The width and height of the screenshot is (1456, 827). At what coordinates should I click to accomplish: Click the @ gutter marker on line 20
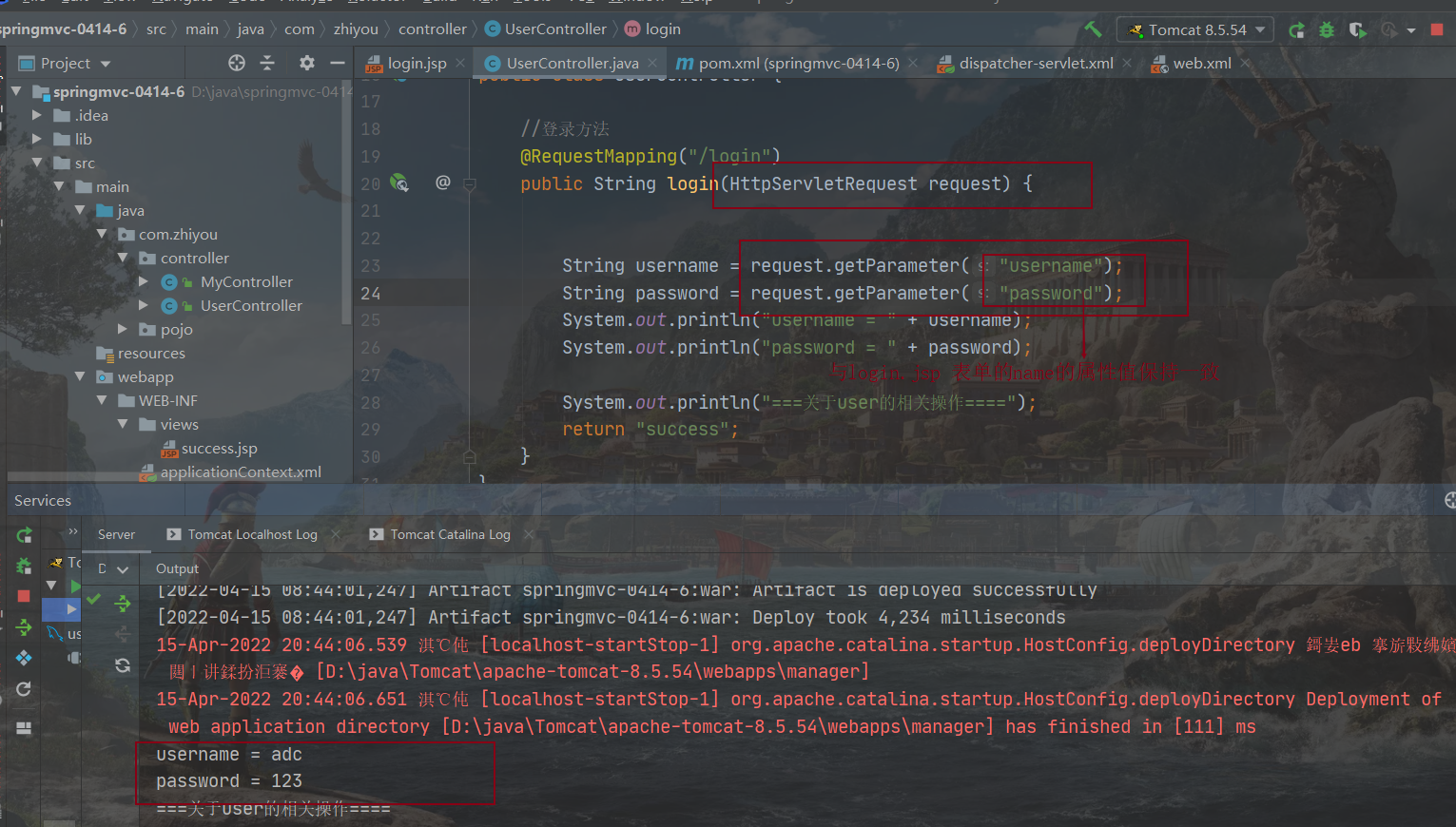click(443, 182)
